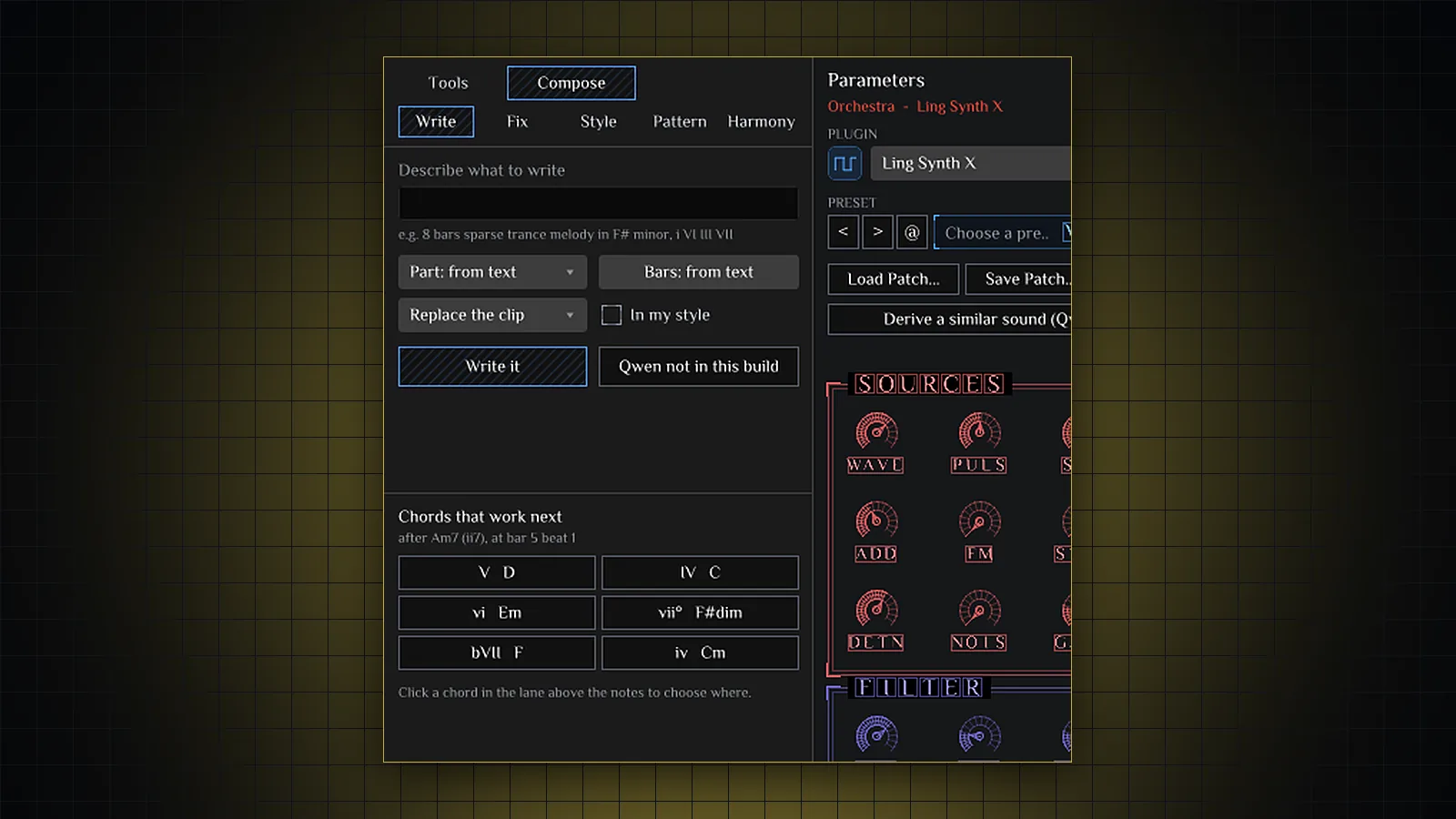Open the Style sub-tab

click(598, 122)
